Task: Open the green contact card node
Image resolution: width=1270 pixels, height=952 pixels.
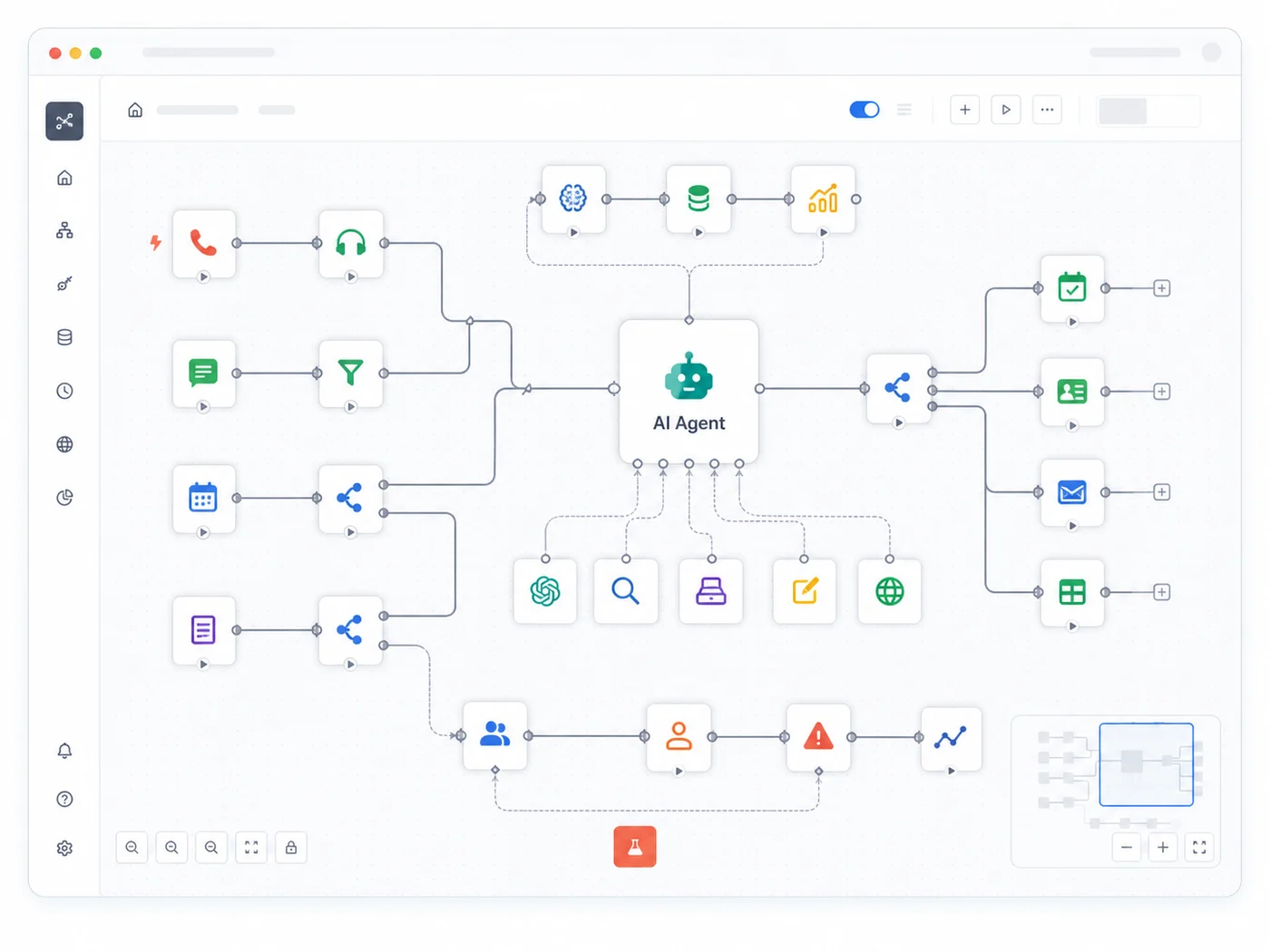Action: (1072, 392)
